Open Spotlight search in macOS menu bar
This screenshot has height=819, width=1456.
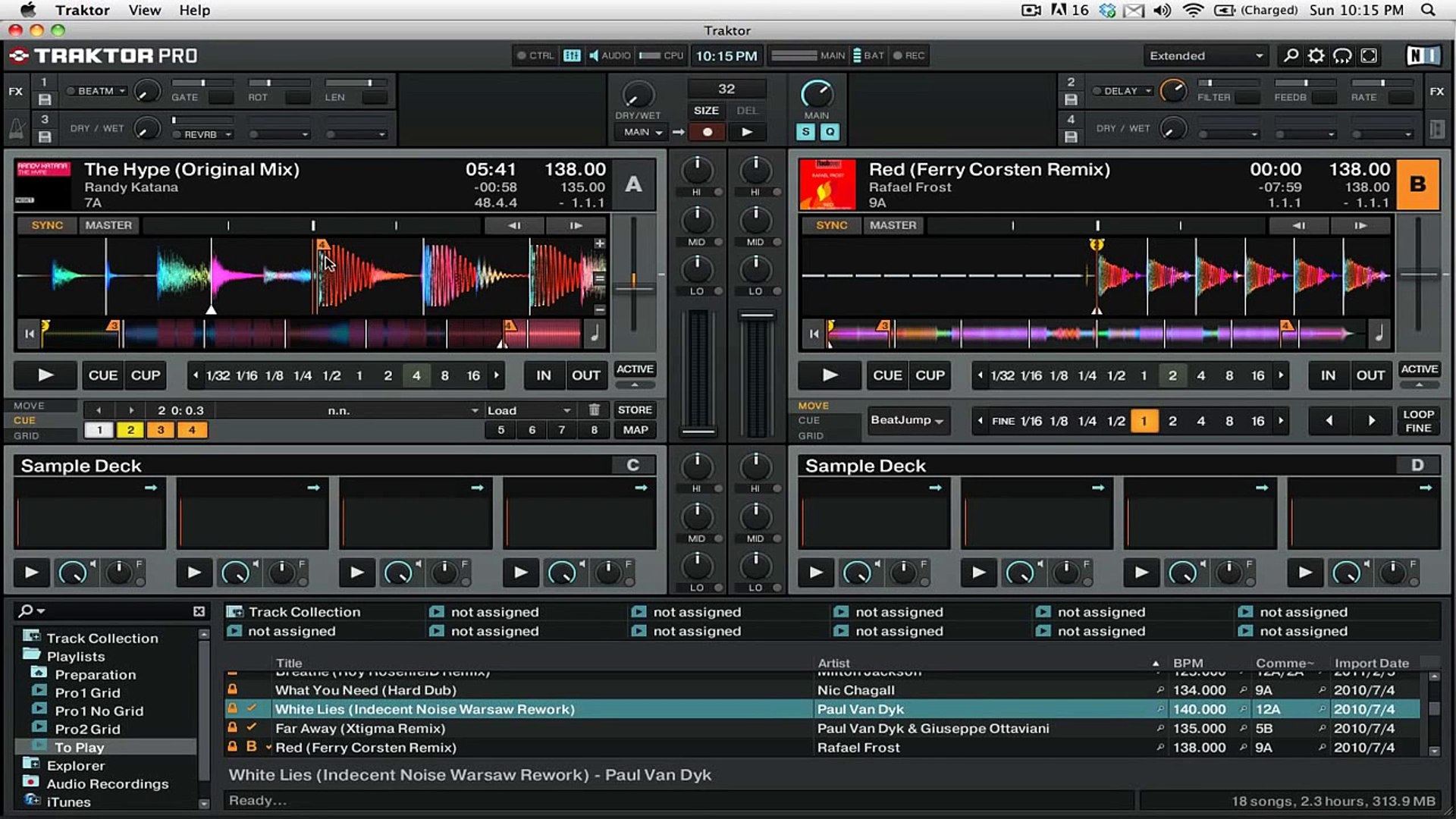click(x=1428, y=10)
